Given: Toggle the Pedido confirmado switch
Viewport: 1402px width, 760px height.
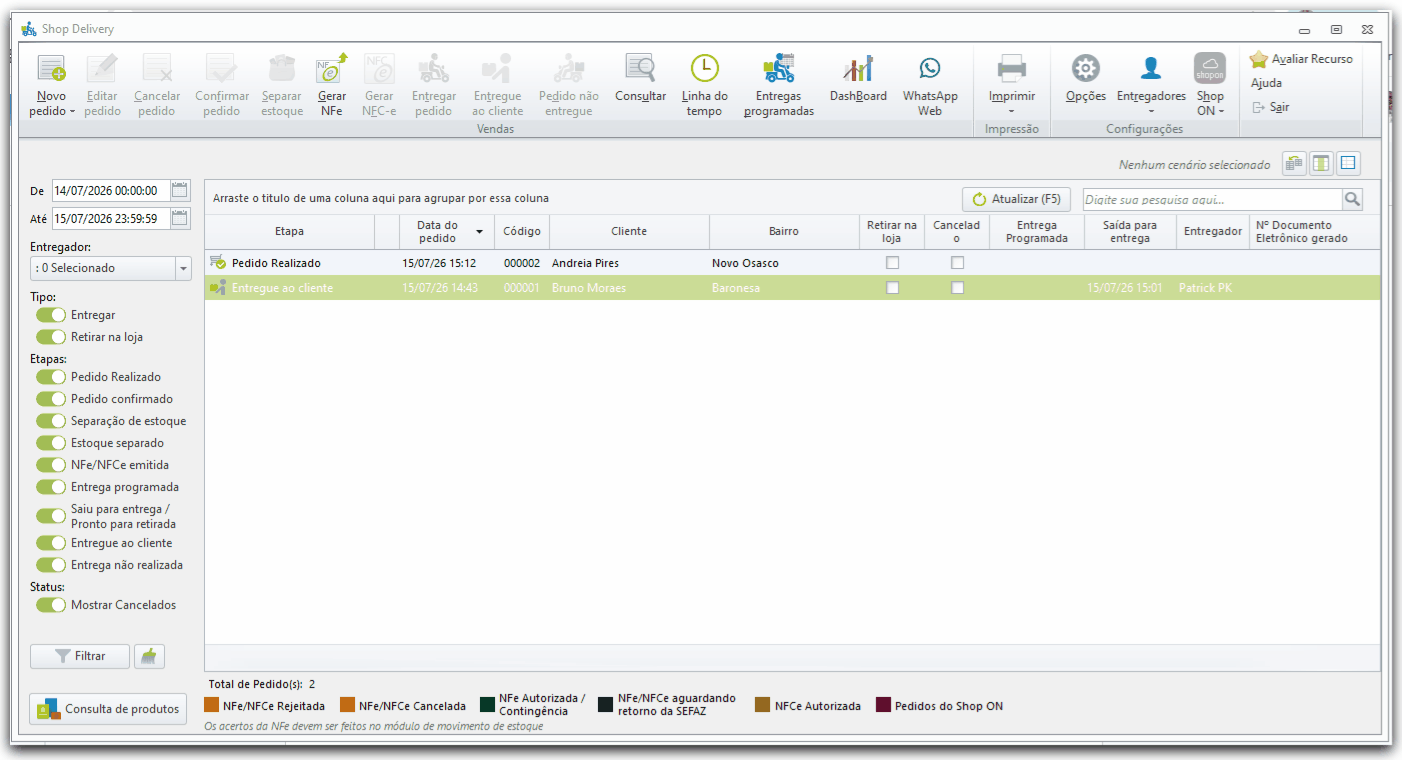Looking at the screenshot, I should (51, 399).
